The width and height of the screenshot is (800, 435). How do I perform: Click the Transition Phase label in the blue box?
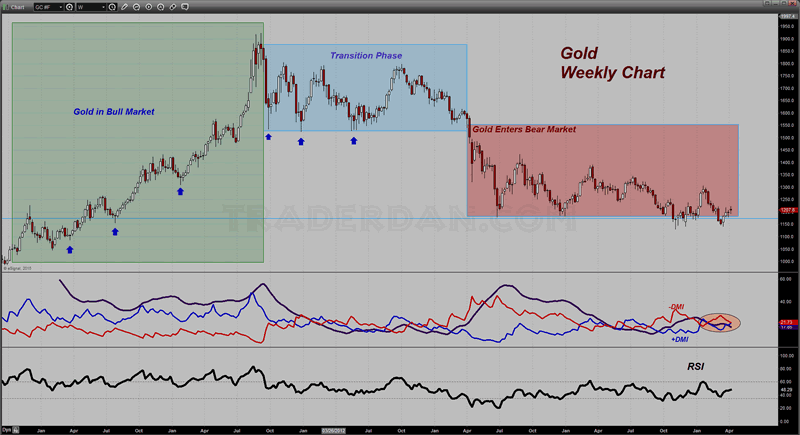(x=366, y=56)
